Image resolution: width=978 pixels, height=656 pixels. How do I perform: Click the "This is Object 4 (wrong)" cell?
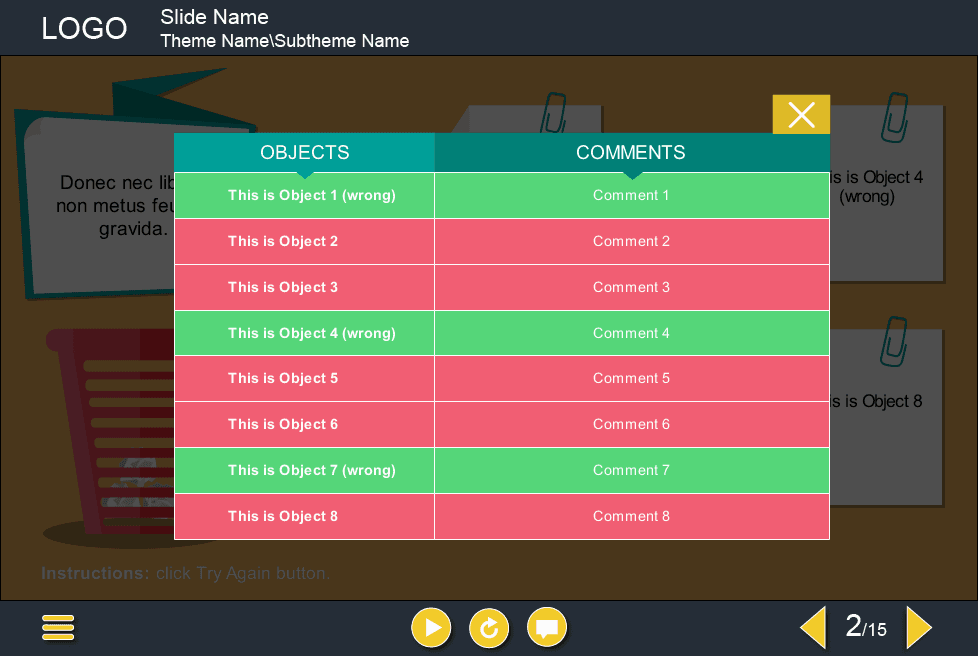(x=311, y=333)
